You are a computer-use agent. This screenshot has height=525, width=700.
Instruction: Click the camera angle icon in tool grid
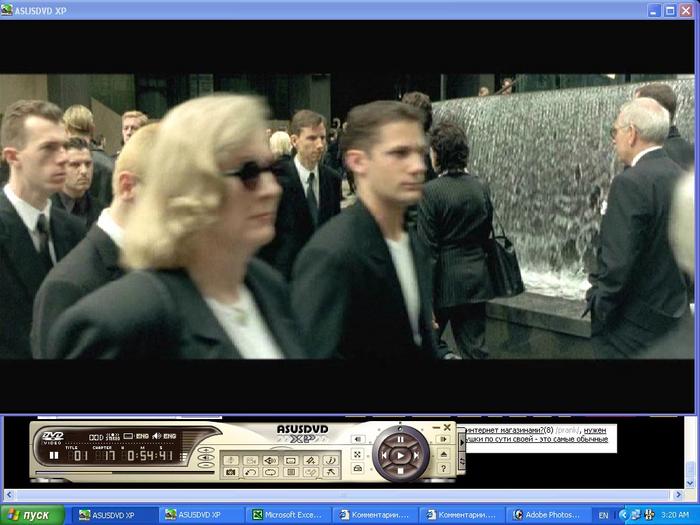click(251, 460)
